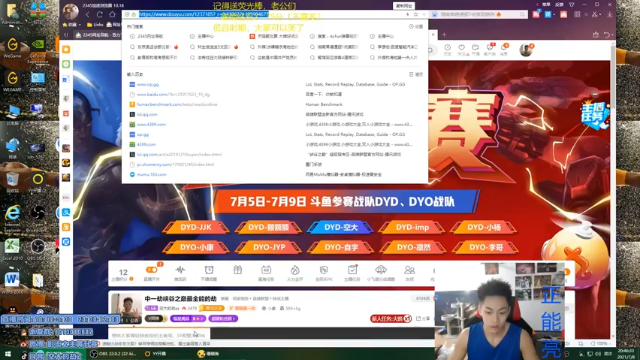
Task: Select the highlighted douyu URL in address bar
Action: tap(204, 14)
